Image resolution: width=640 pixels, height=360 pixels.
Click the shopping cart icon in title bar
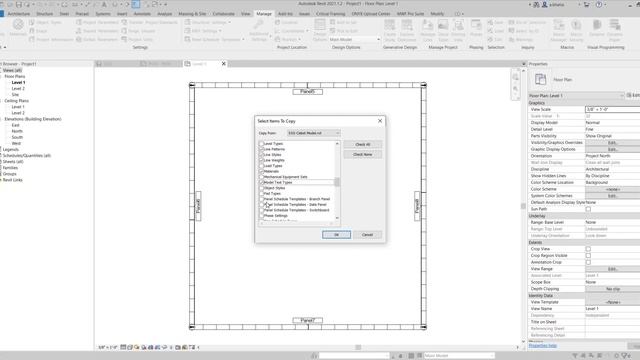coord(587,4)
